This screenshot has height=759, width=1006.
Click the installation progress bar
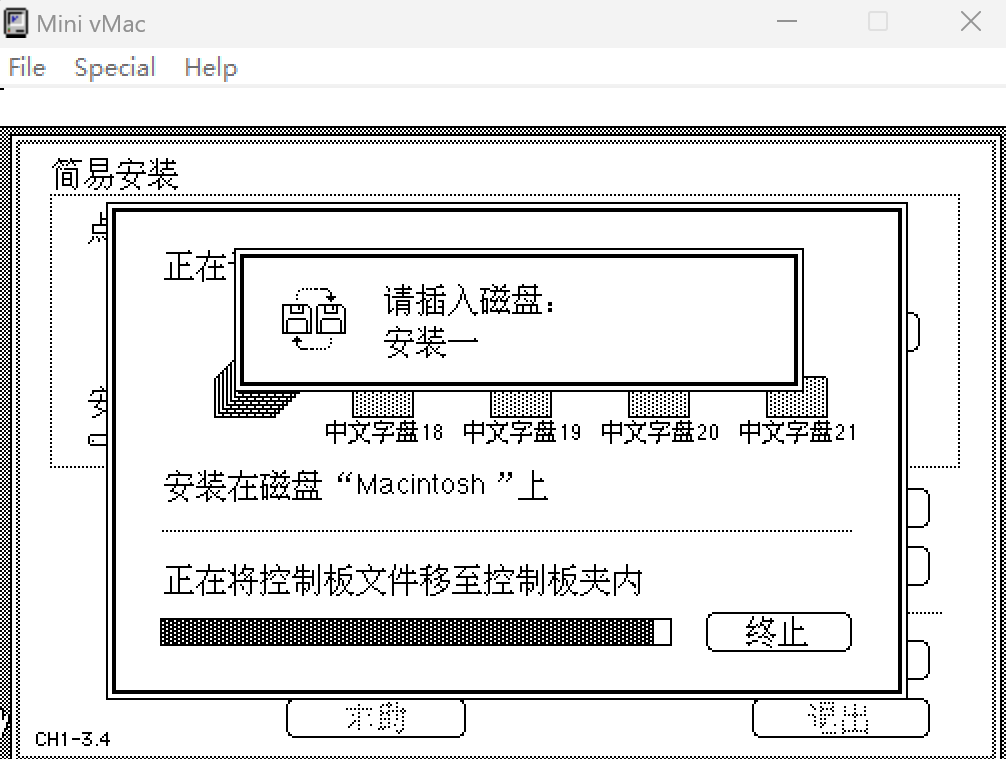coord(415,632)
